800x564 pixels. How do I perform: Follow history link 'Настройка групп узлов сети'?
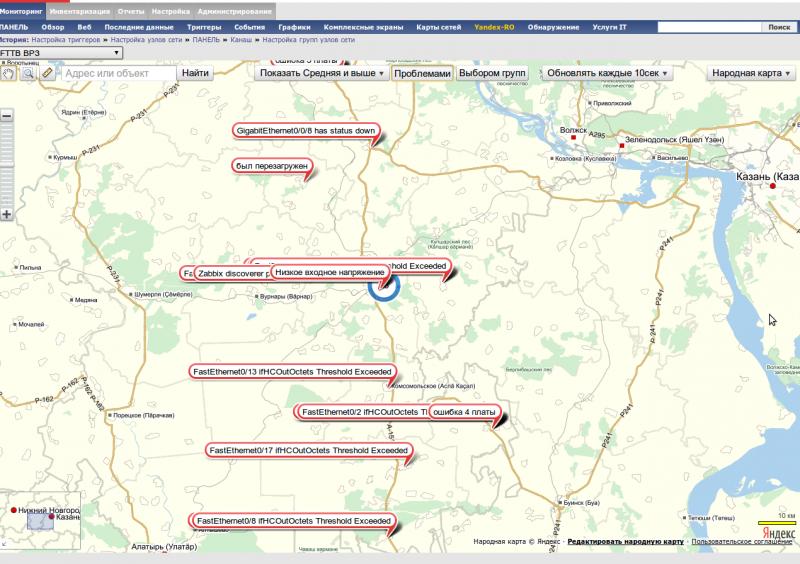coord(309,40)
